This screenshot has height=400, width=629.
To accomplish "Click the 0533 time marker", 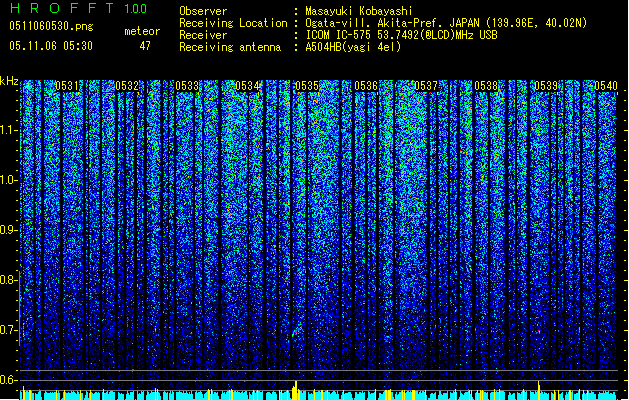I will coord(187,86).
